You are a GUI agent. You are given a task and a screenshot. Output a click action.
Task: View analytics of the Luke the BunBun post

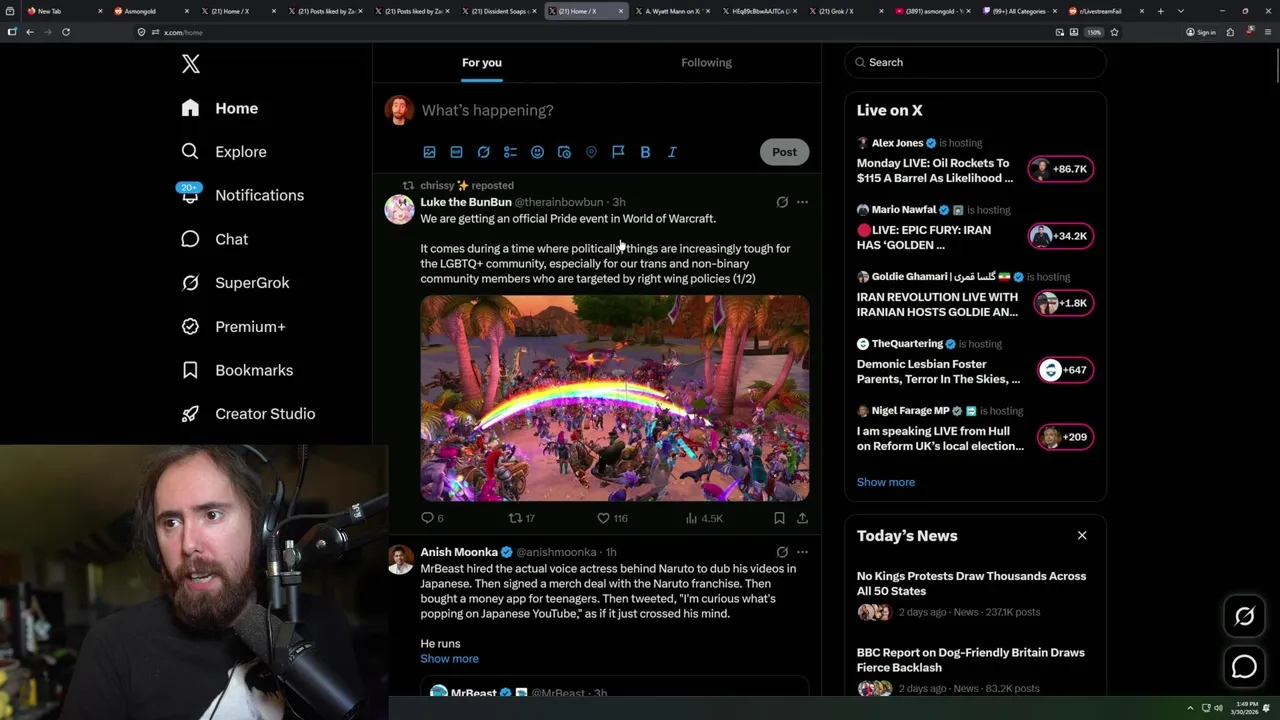click(x=704, y=518)
